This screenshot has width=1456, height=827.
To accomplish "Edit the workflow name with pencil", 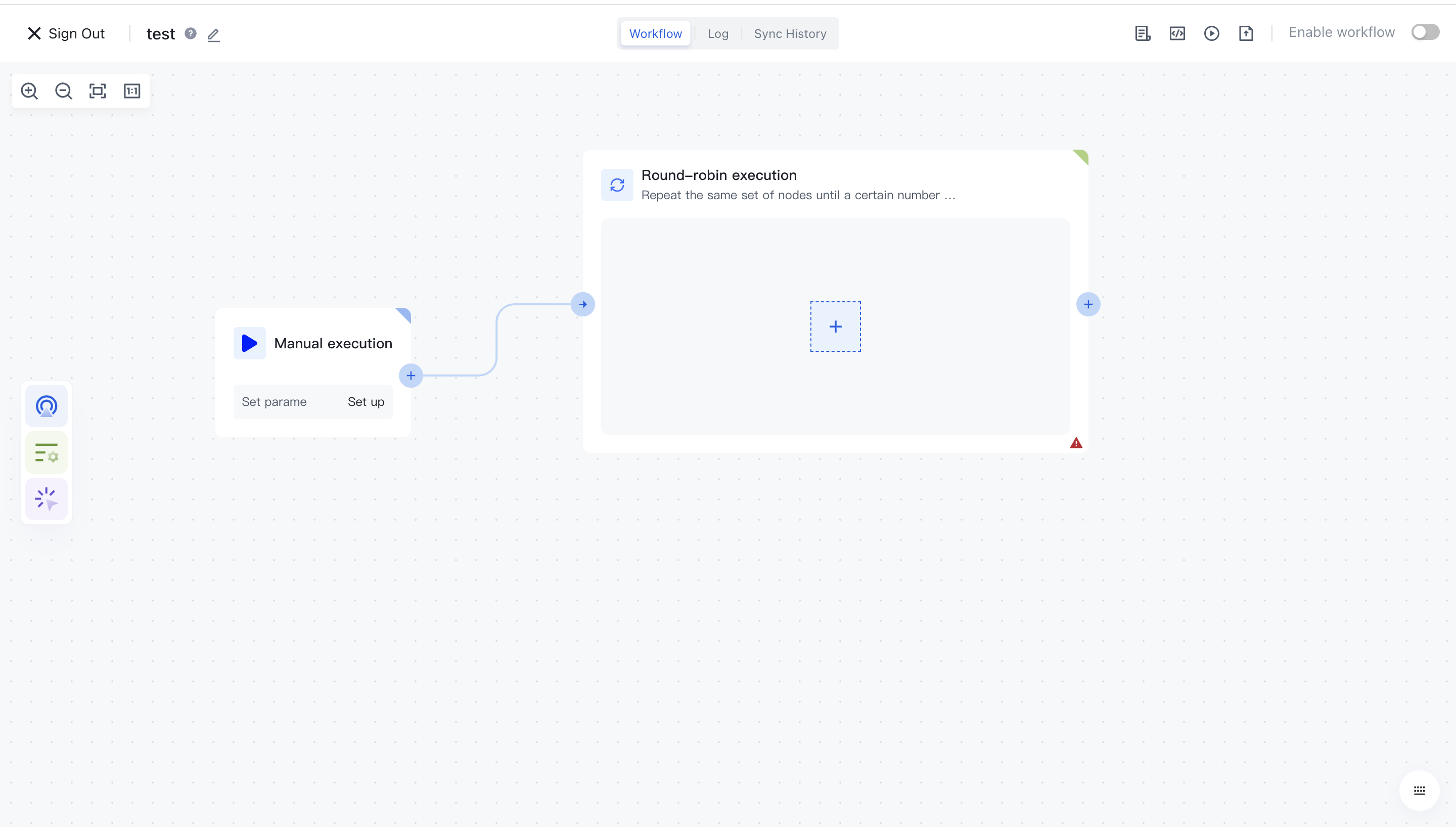I will point(213,35).
